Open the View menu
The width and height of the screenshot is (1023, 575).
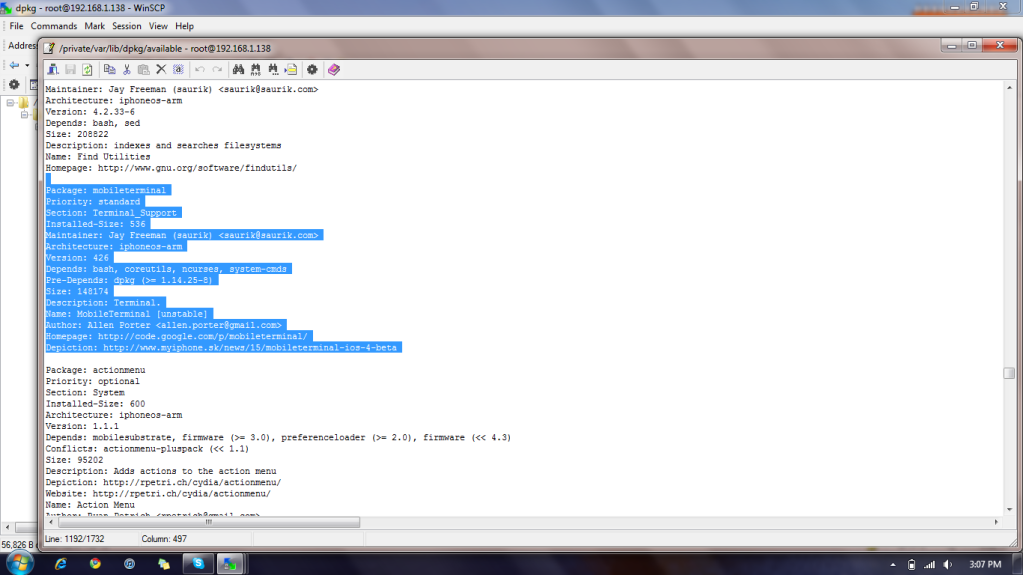(158, 26)
